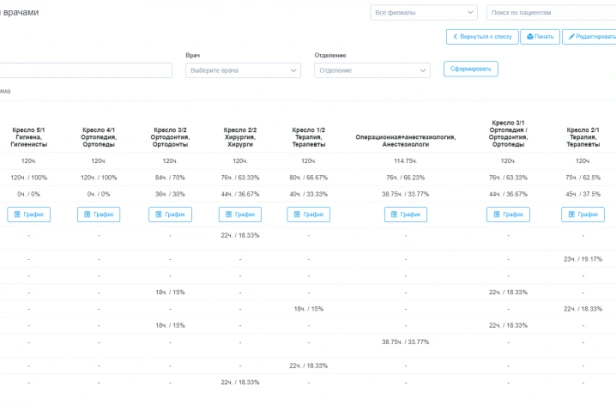Open График for Кресло 3/2 Ортодонтия
616x405 pixels.
(x=169, y=214)
